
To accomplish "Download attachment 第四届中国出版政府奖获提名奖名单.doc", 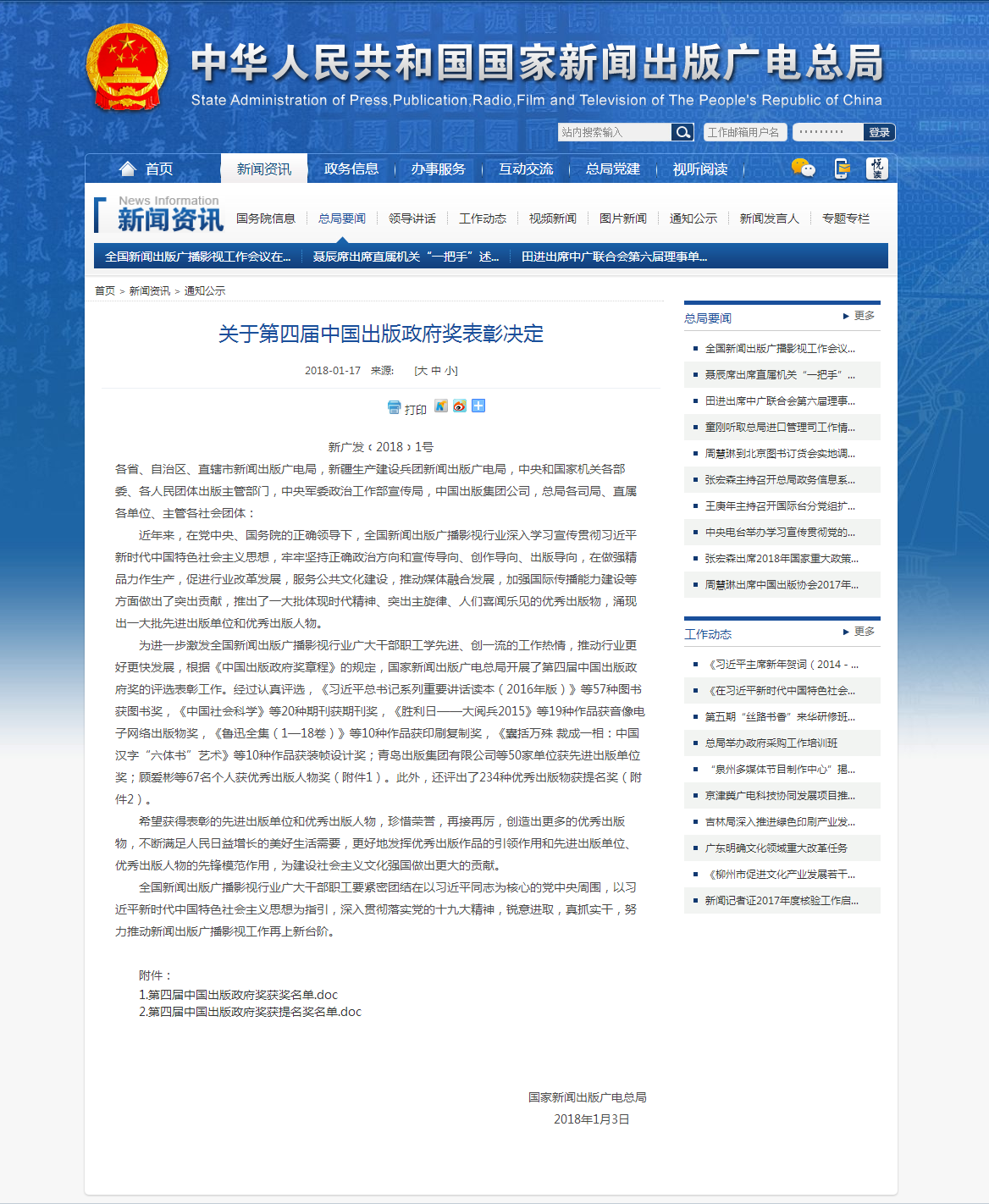I will pos(250,1012).
